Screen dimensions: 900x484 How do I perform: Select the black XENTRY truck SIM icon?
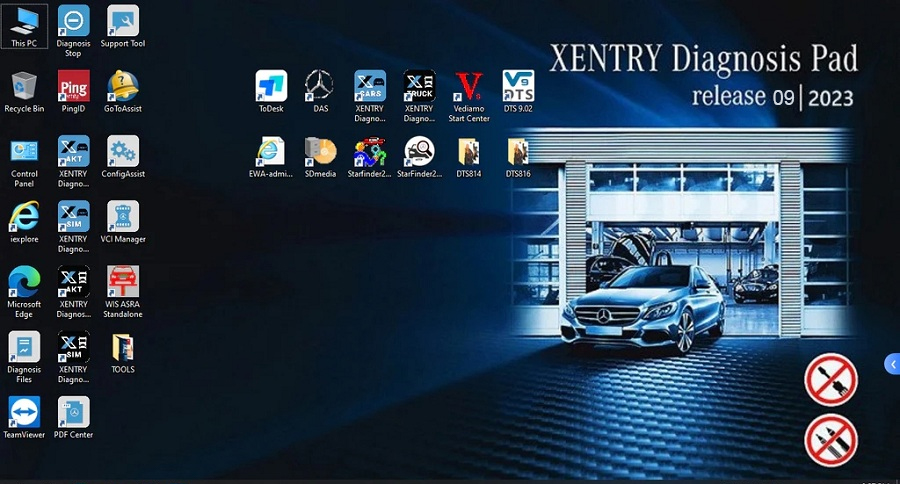(x=73, y=357)
